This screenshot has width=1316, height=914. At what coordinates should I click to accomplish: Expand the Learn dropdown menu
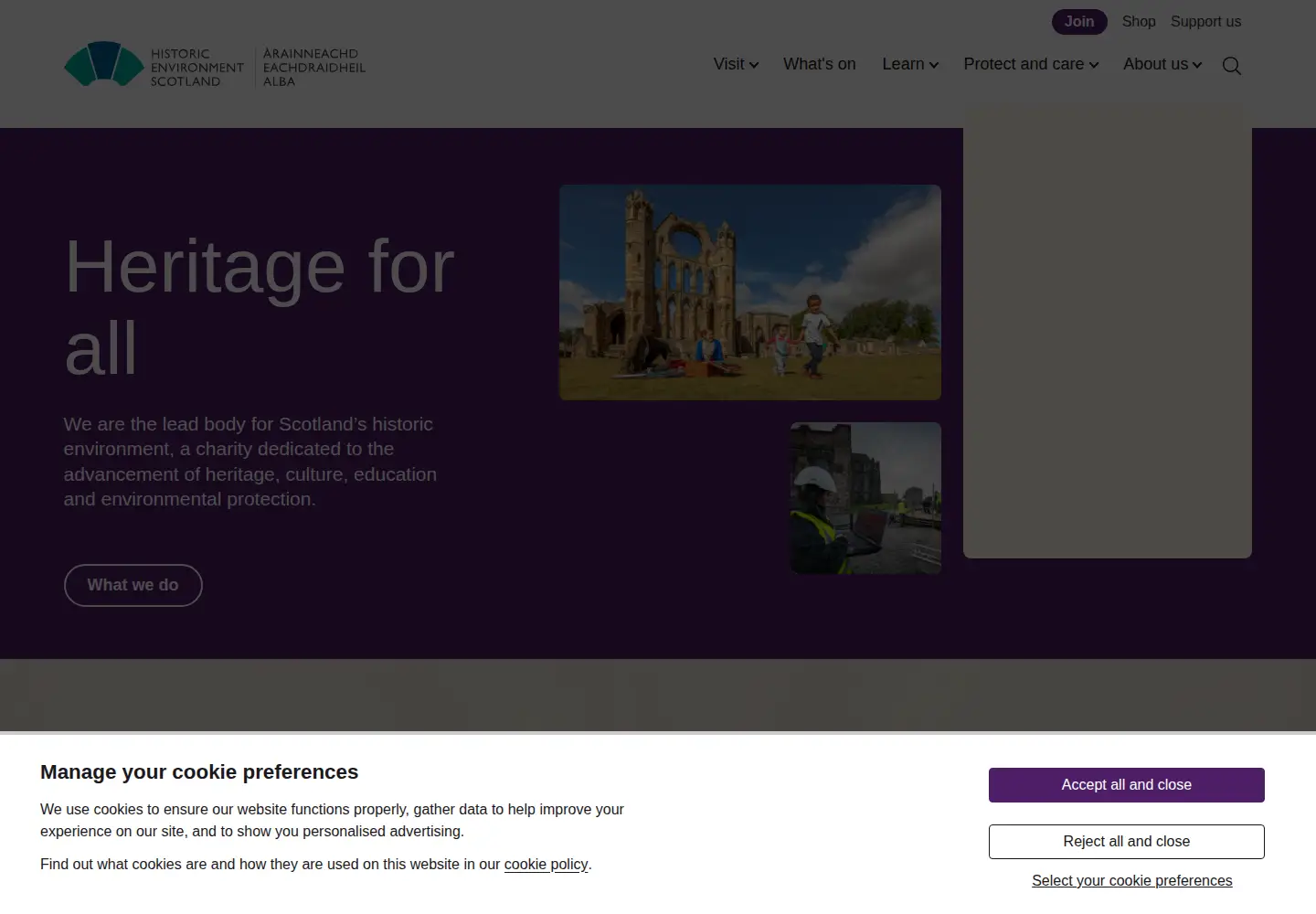click(x=910, y=64)
